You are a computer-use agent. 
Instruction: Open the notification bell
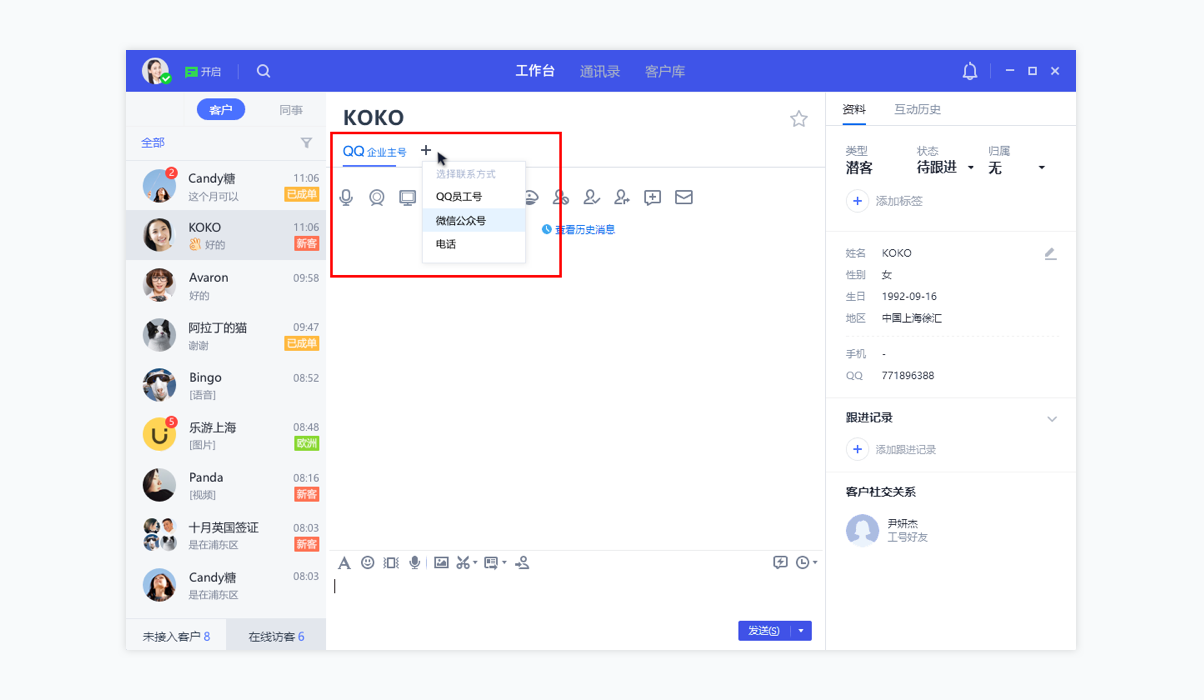click(x=970, y=71)
